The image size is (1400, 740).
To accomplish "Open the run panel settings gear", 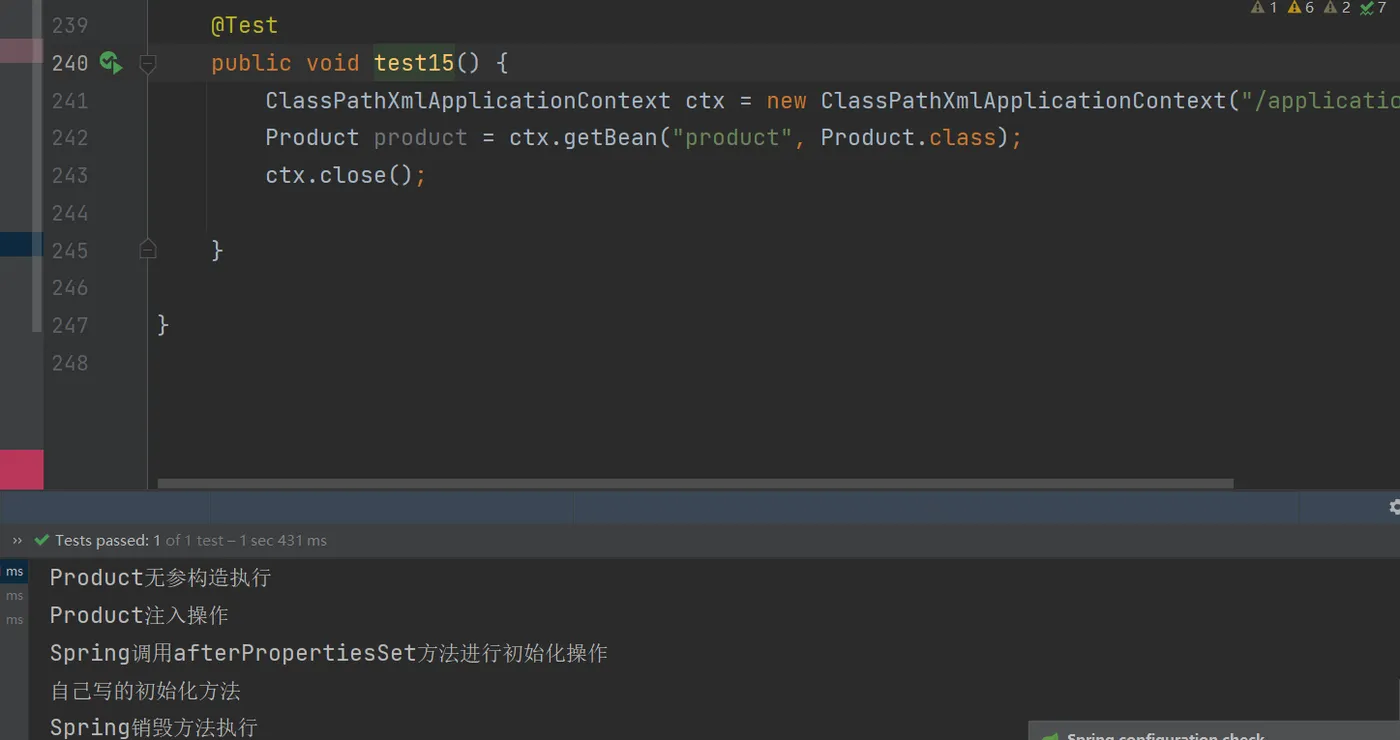I will 1395,507.
